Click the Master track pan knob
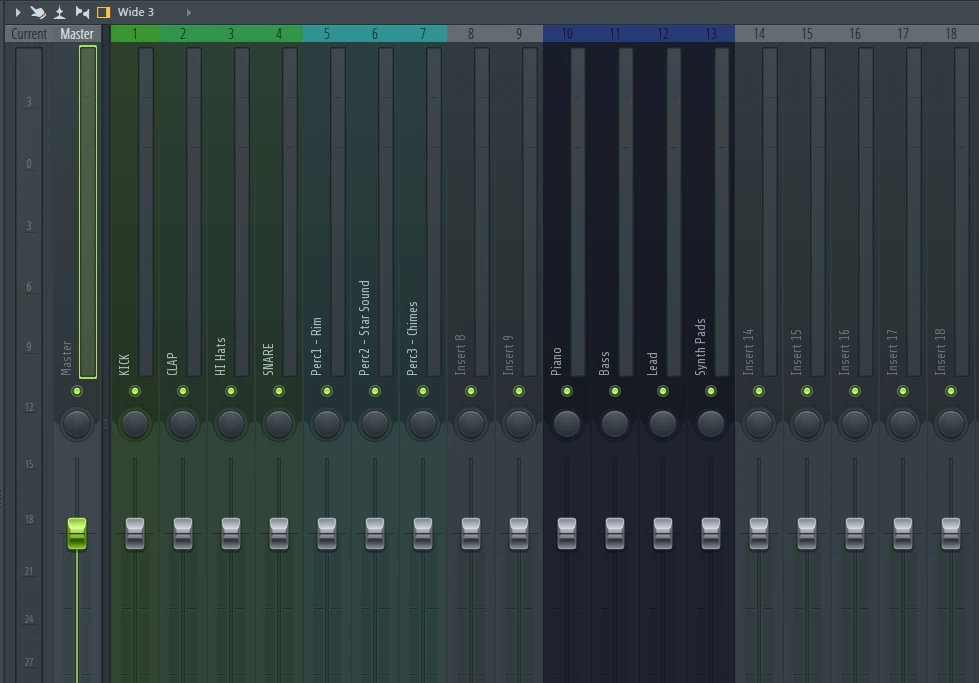The height and width of the screenshot is (683, 979). click(x=77, y=423)
